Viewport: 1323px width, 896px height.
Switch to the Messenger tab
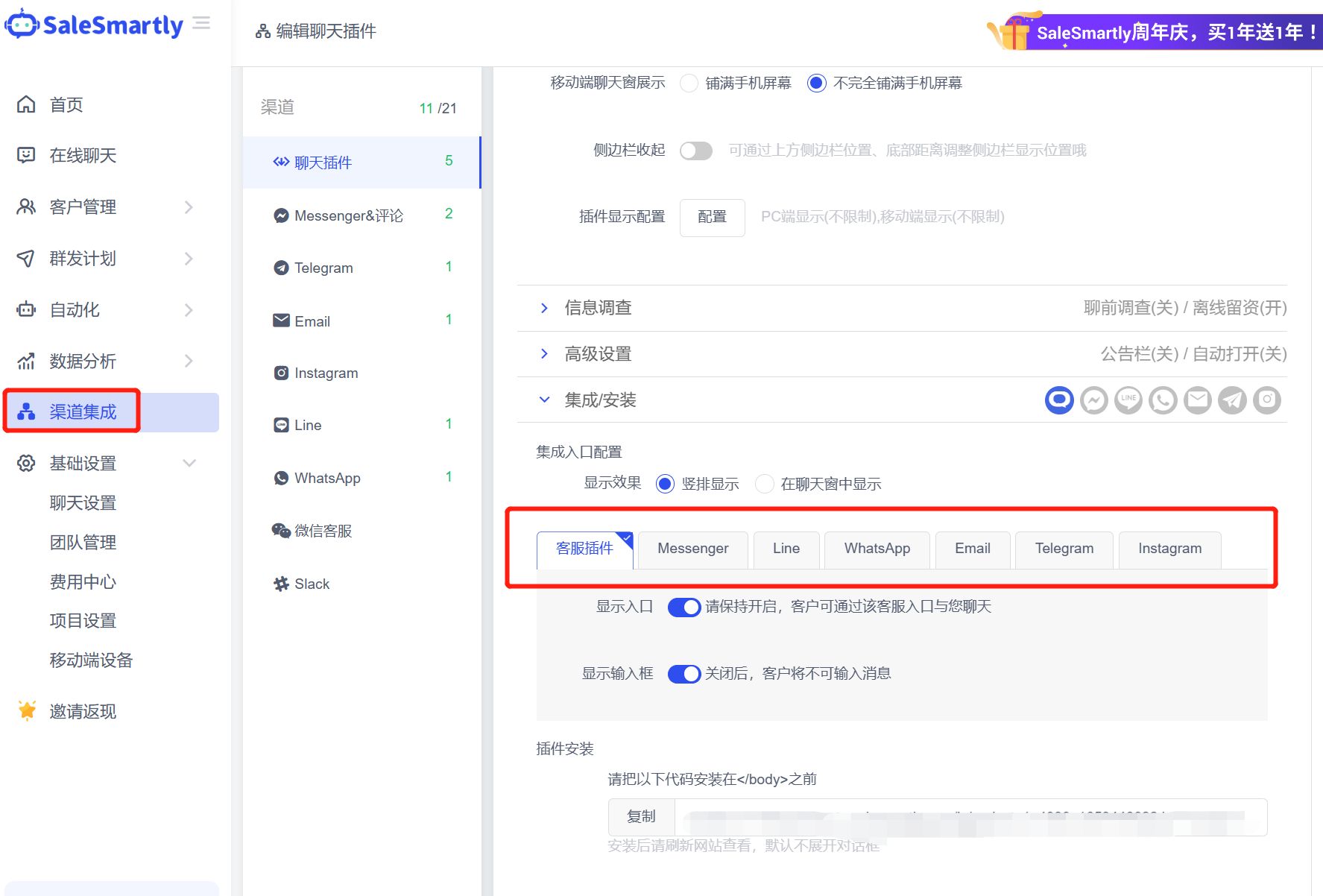(693, 549)
